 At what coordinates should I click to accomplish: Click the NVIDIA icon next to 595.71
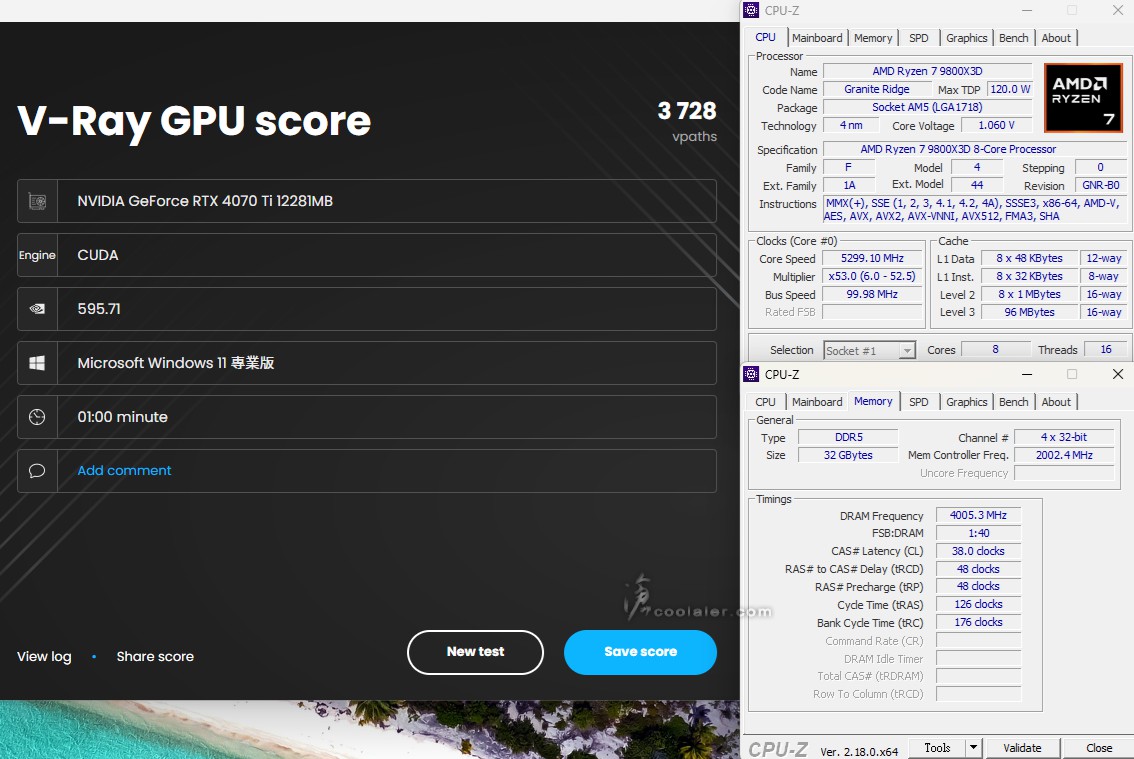point(37,309)
